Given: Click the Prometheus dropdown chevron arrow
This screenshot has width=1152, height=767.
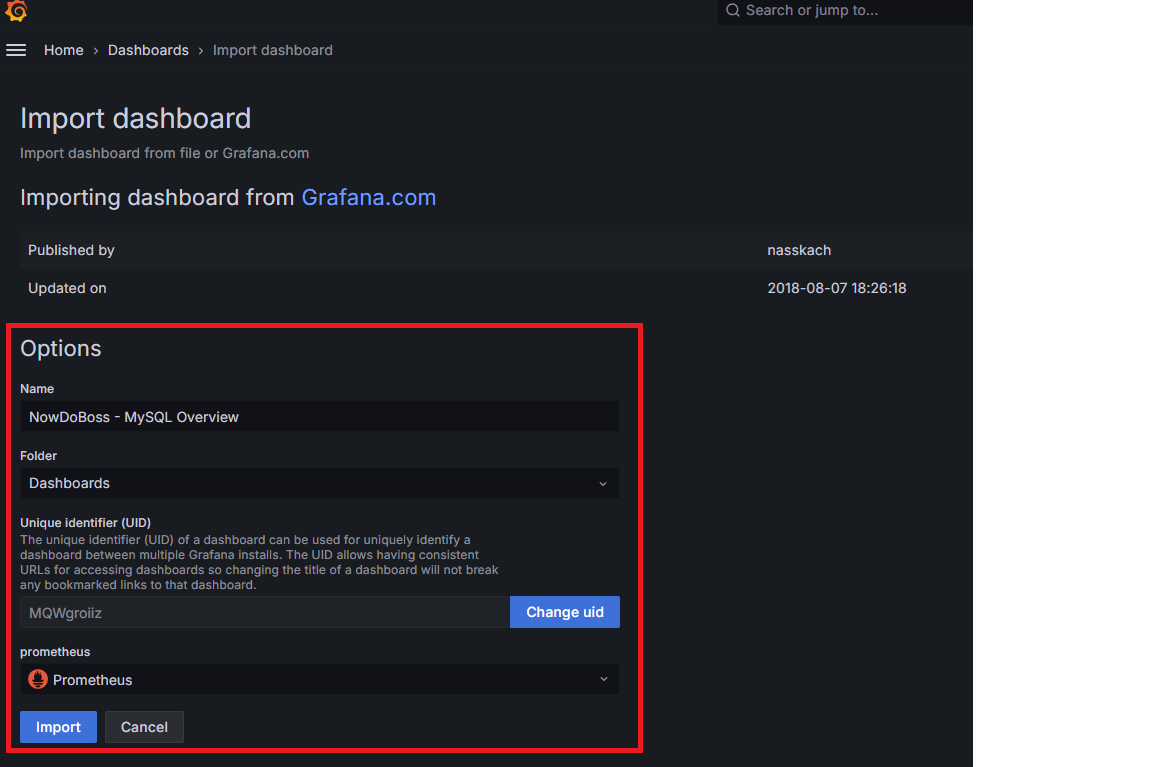Looking at the screenshot, I should coord(604,680).
